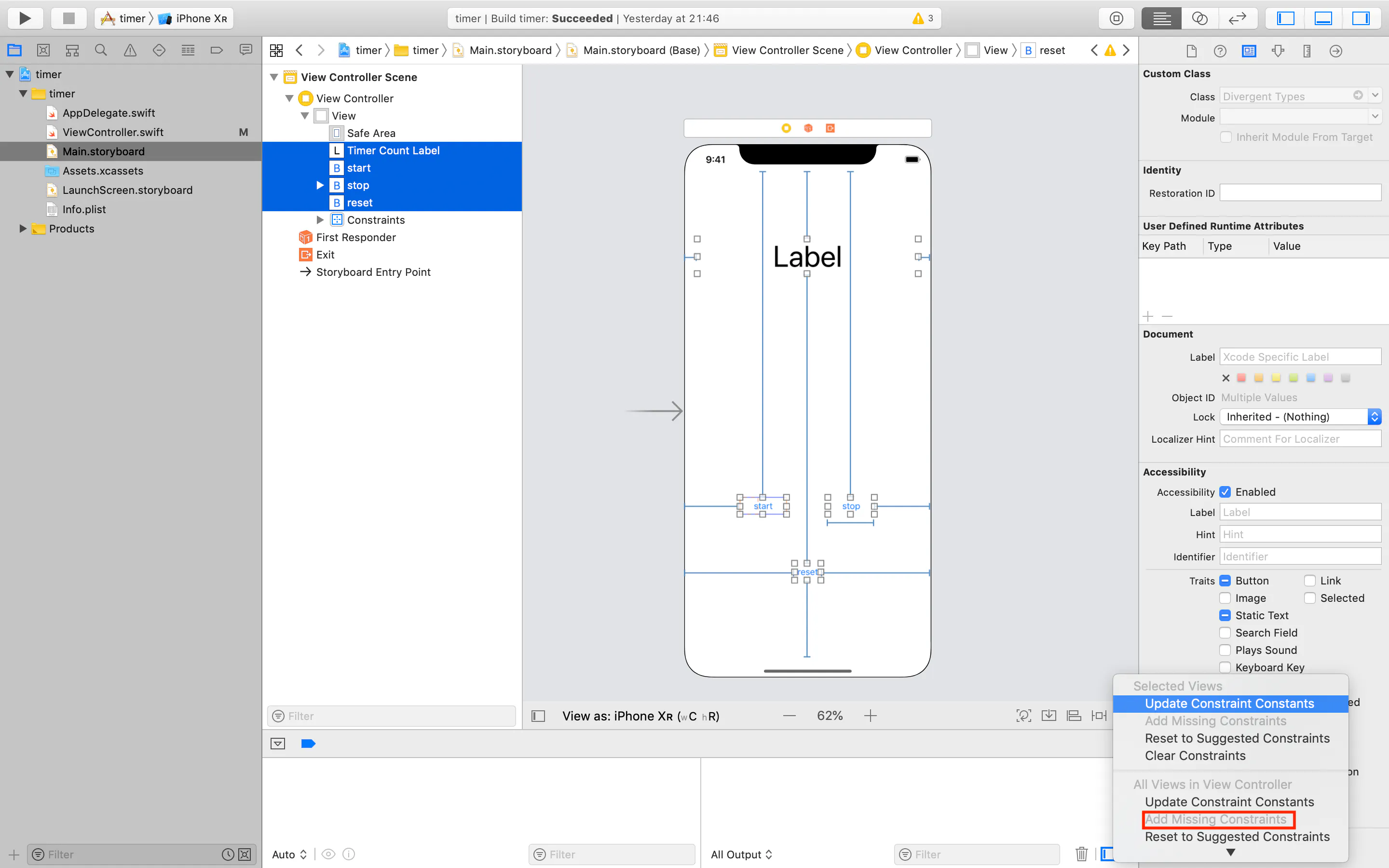Viewport: 1389px width, 868px height.
Task: Click the Embed In button on canvas bar
Action: point(1049,716)
